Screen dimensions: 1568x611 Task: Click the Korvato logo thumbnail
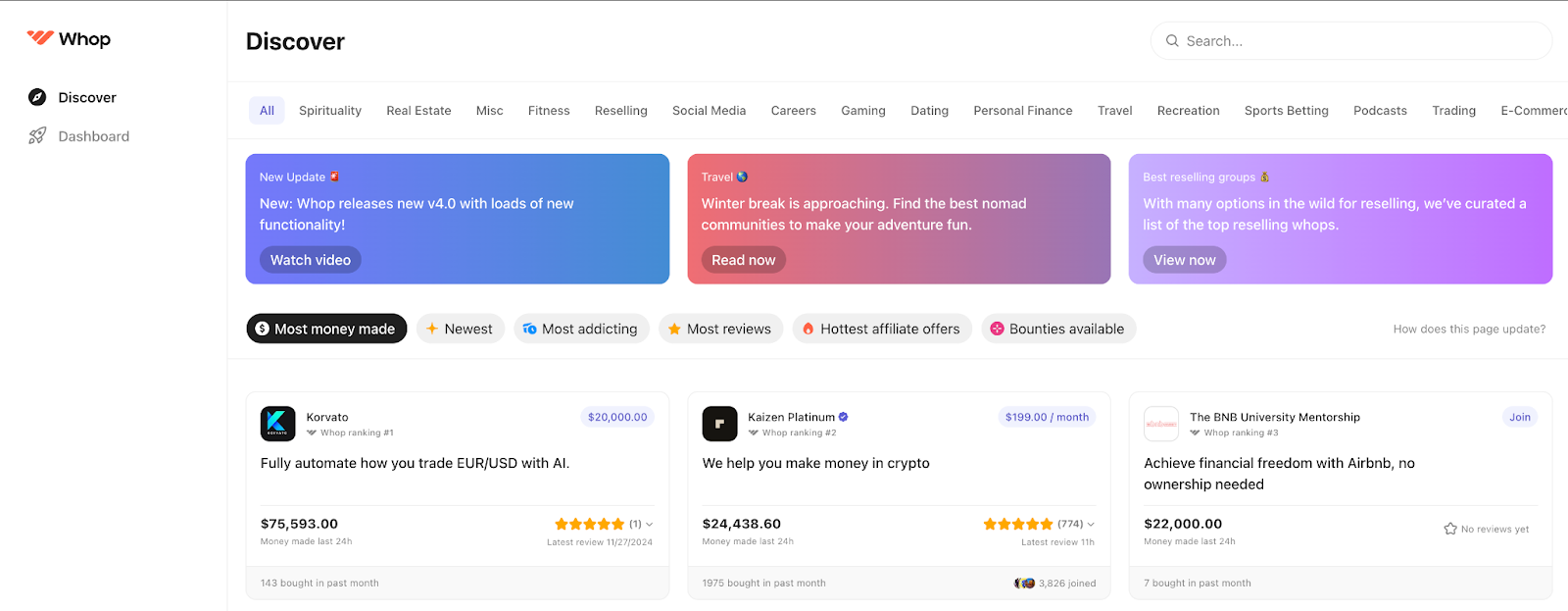click(x=278, y=424)
